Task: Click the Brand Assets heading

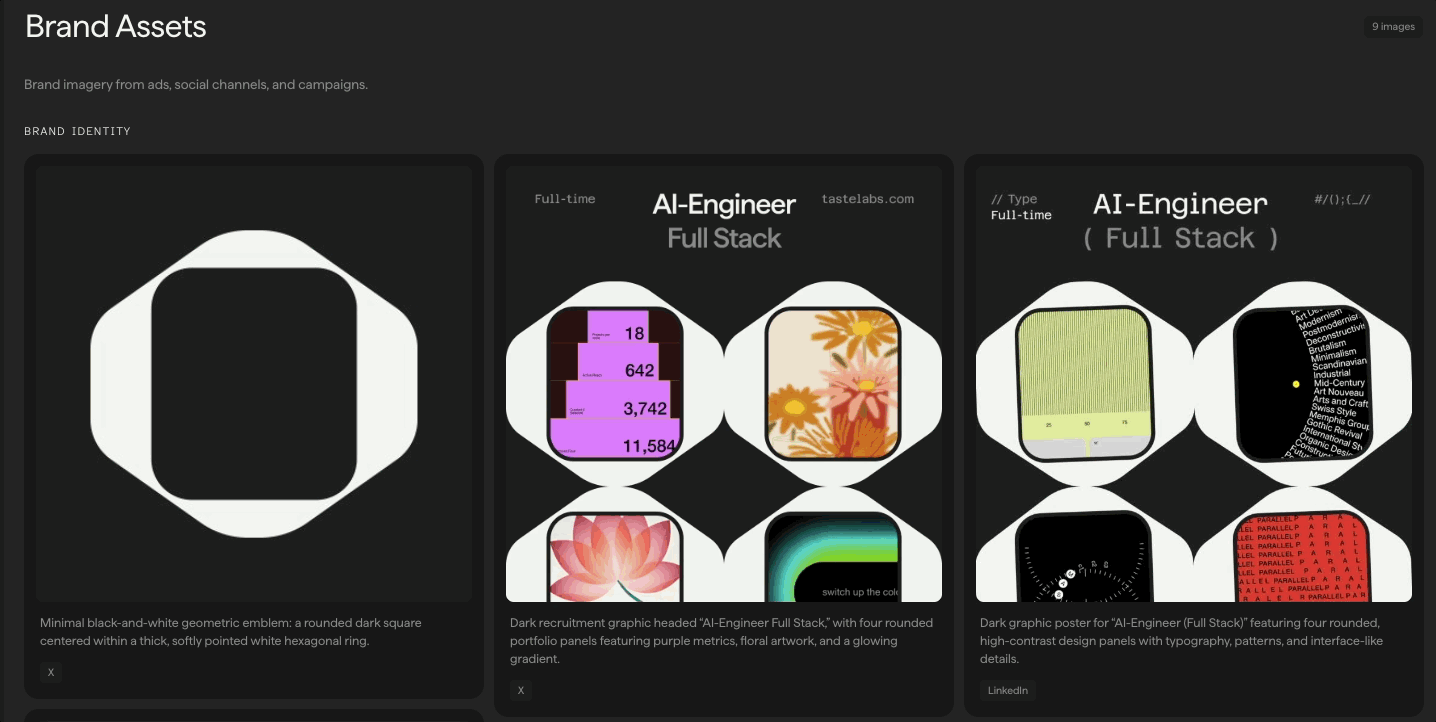Action: [x=116, y=27]
